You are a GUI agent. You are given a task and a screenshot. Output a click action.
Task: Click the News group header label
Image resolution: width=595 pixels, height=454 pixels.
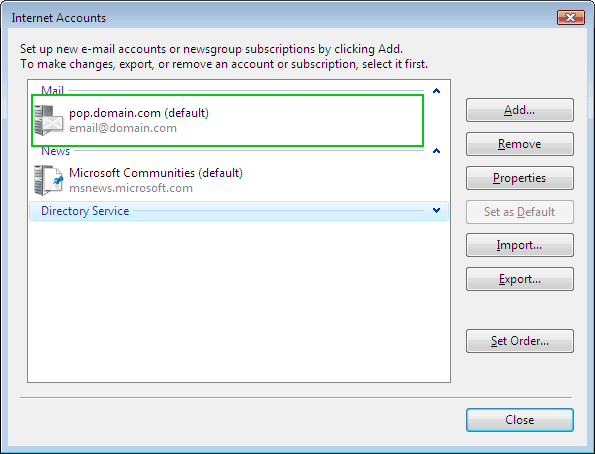click(55, 151)
